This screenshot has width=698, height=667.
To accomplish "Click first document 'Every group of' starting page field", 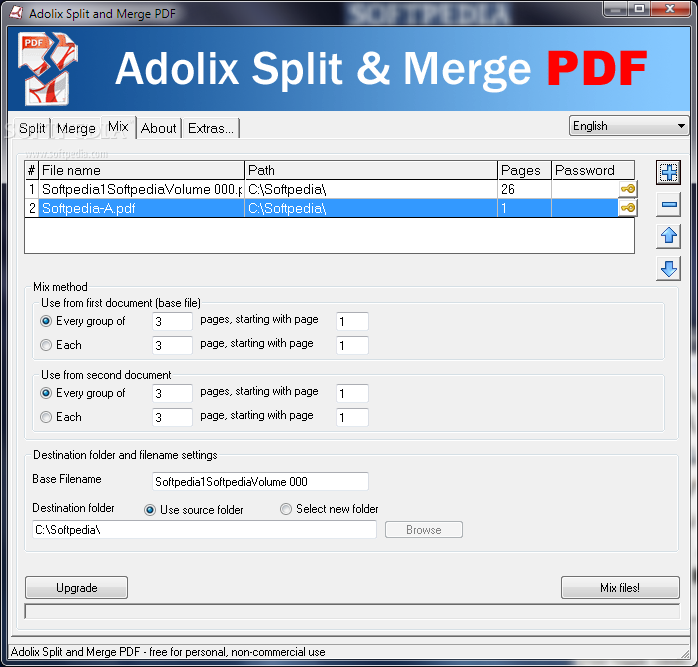I will pyautogui.click(x=352, y=321).
